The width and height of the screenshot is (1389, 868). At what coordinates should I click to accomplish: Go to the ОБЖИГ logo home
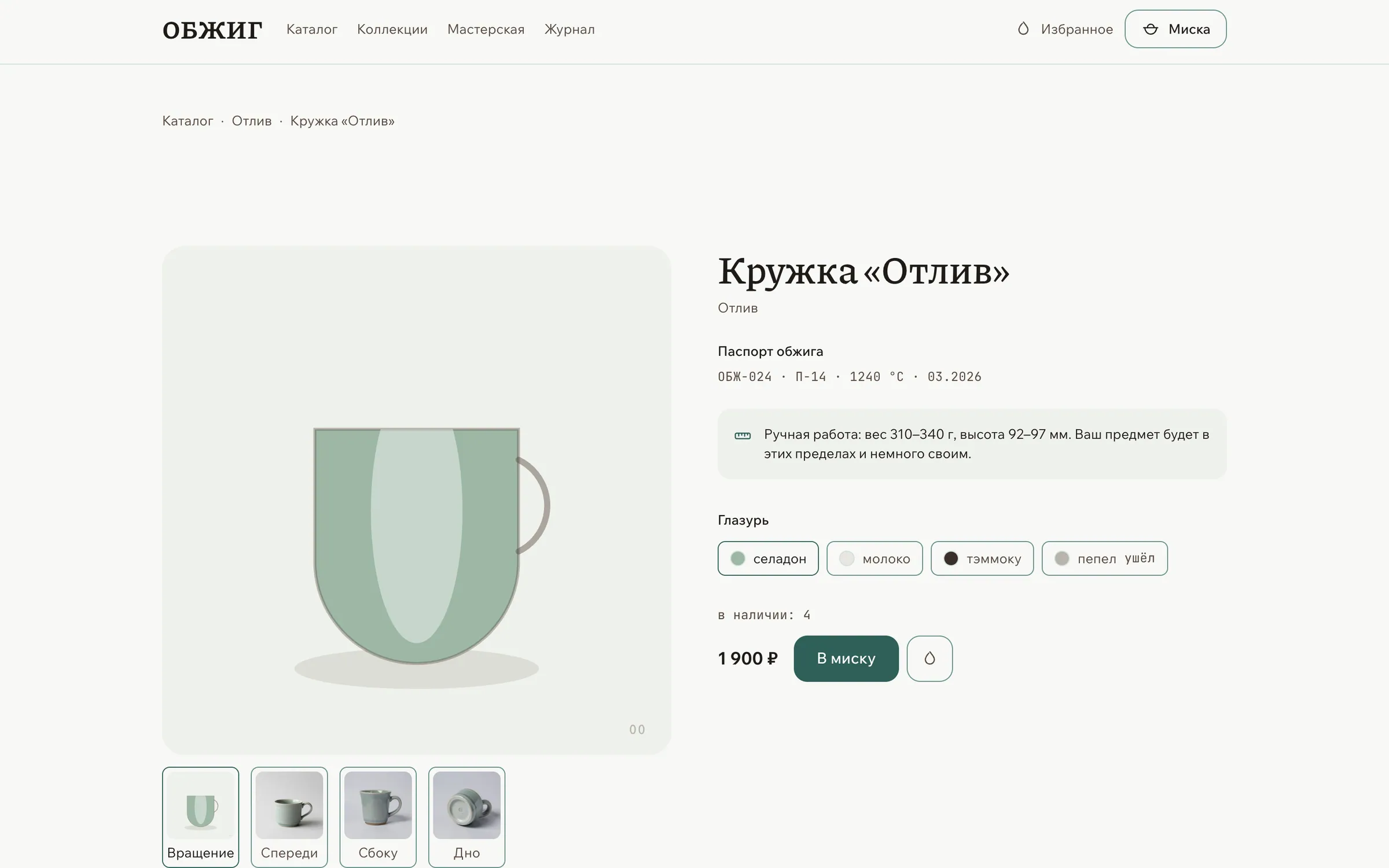(212, 30)
